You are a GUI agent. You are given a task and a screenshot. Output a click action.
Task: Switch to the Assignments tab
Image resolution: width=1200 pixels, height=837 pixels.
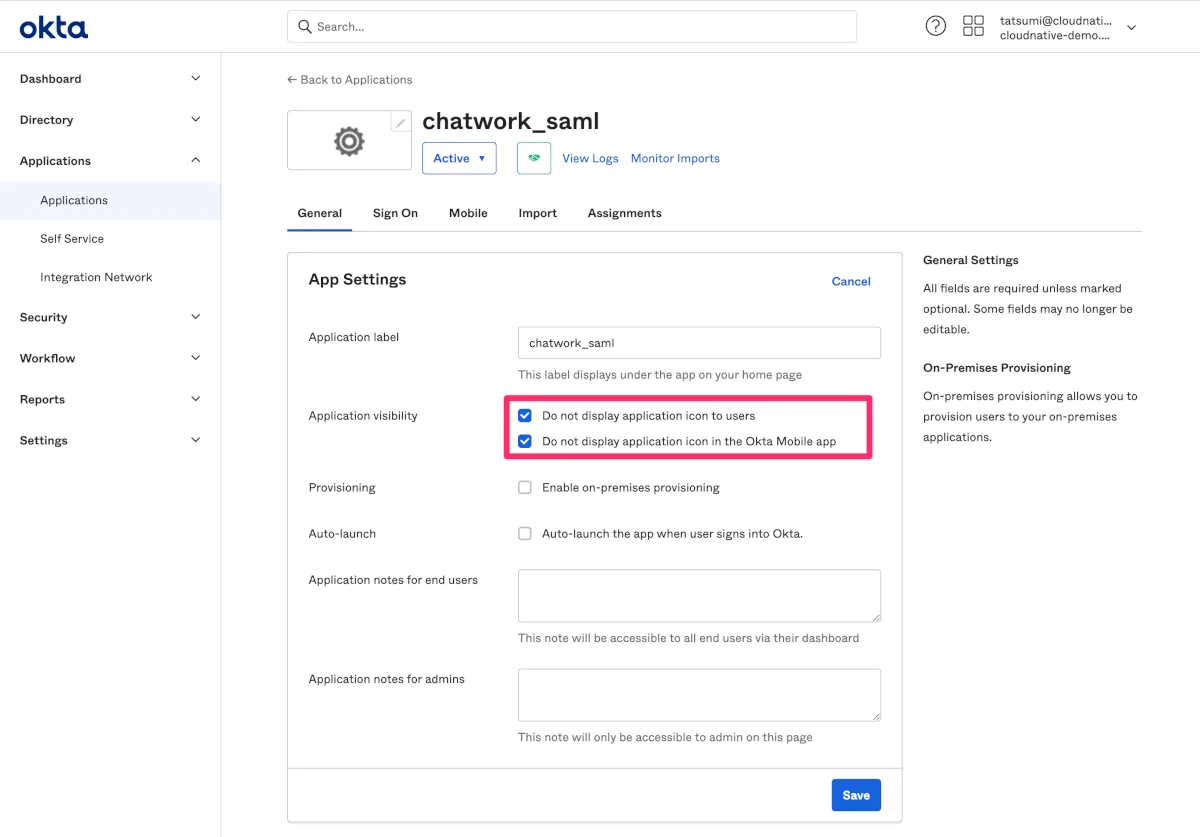tap(624, 213)
